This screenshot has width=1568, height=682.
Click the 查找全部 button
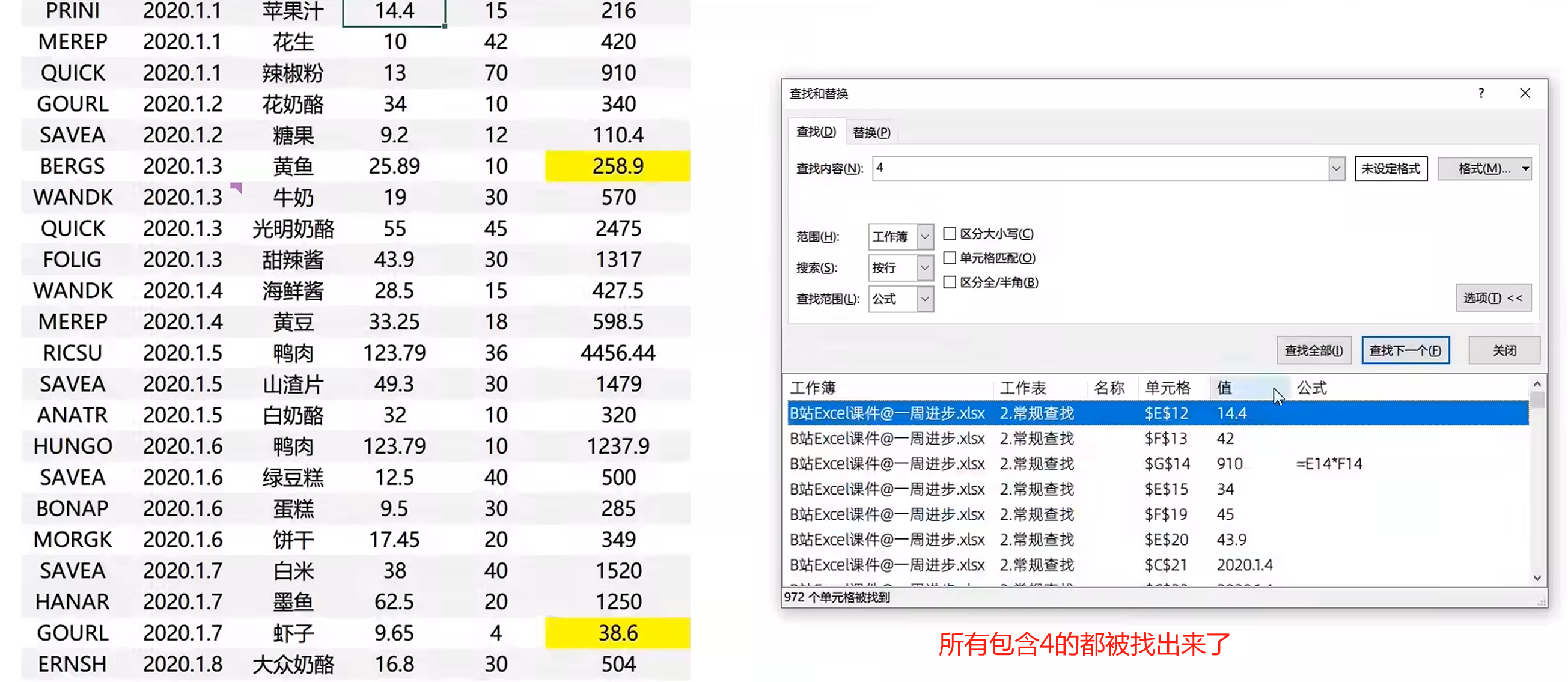[x=1314, y=350]
